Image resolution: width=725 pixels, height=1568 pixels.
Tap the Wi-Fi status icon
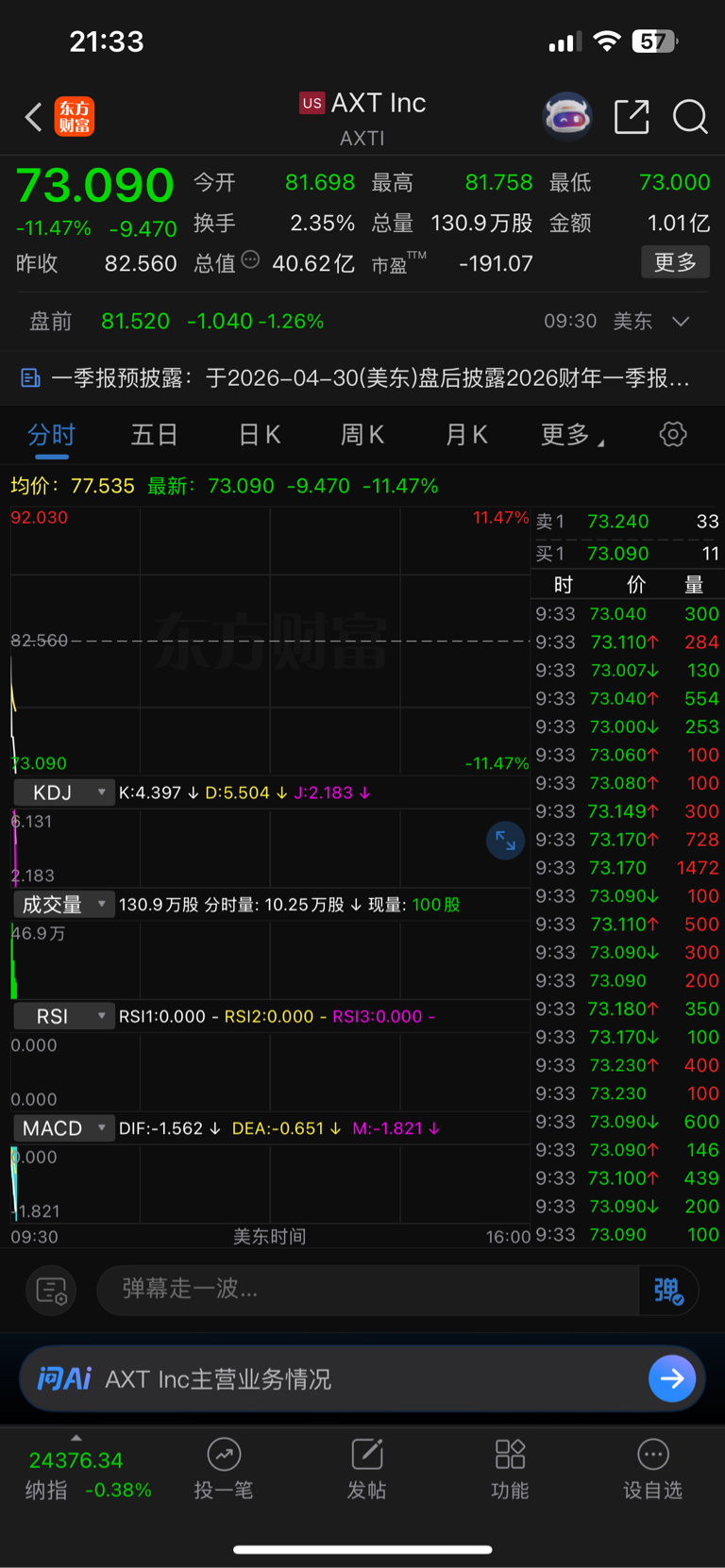(607, 41)
